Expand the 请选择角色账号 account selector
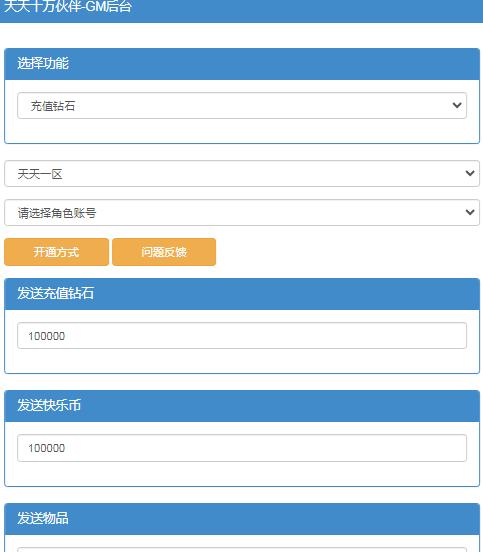 [x=242, y=212]
